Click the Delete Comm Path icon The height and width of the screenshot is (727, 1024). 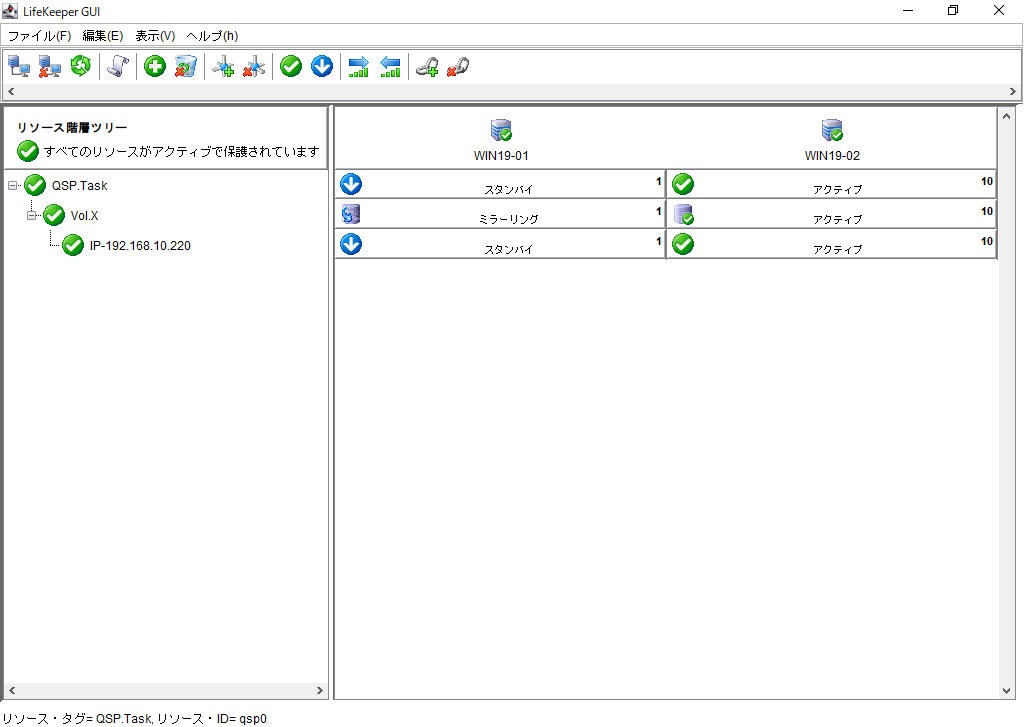pyautogui.click(x=254, y=67)
